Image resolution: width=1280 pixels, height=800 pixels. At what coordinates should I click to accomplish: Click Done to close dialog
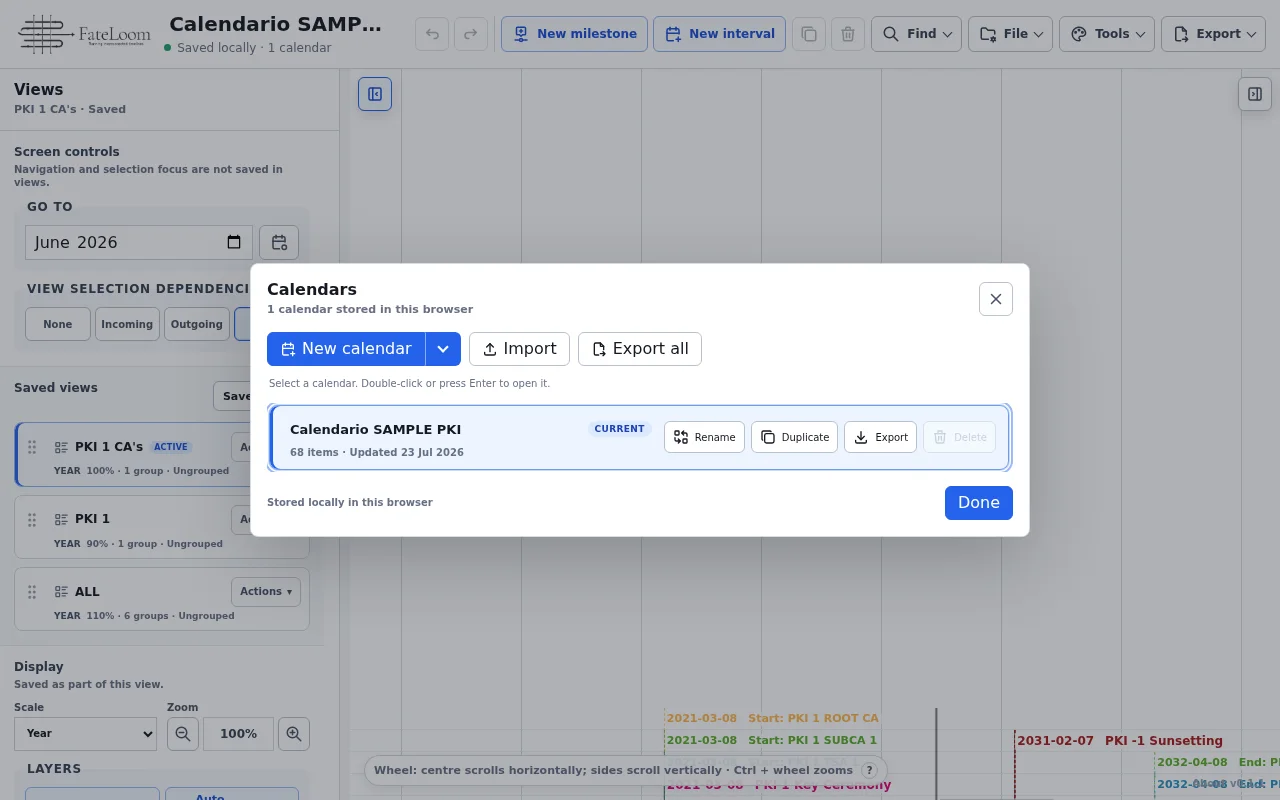coord(979,503)
